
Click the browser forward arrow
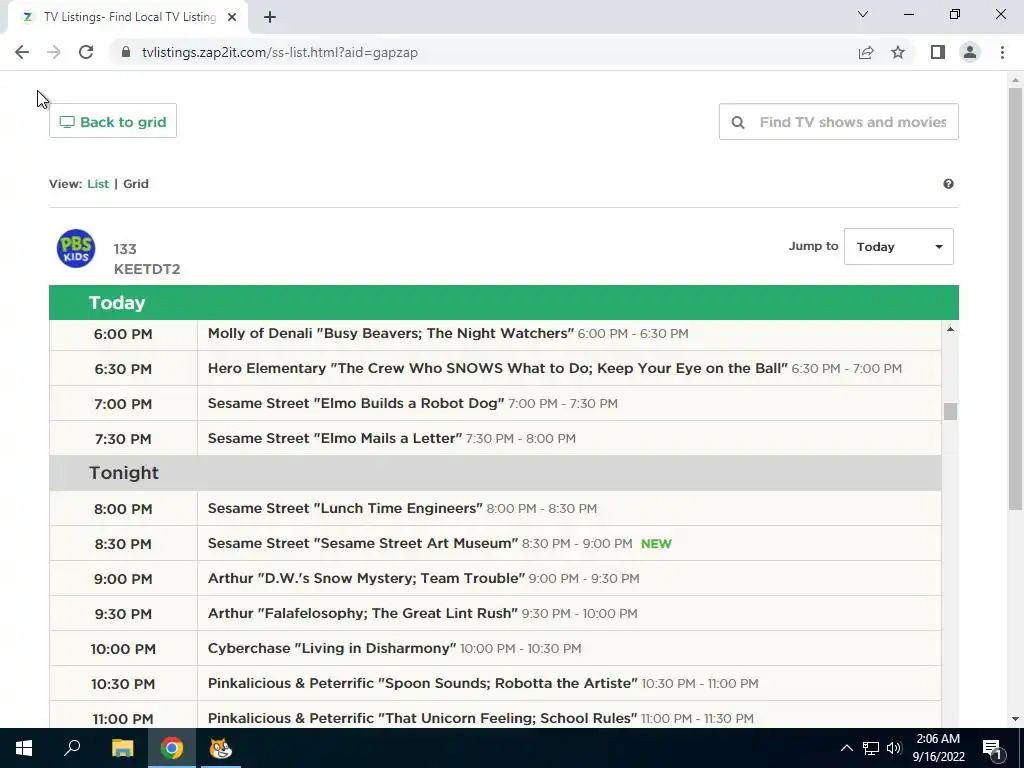point(54,52)
